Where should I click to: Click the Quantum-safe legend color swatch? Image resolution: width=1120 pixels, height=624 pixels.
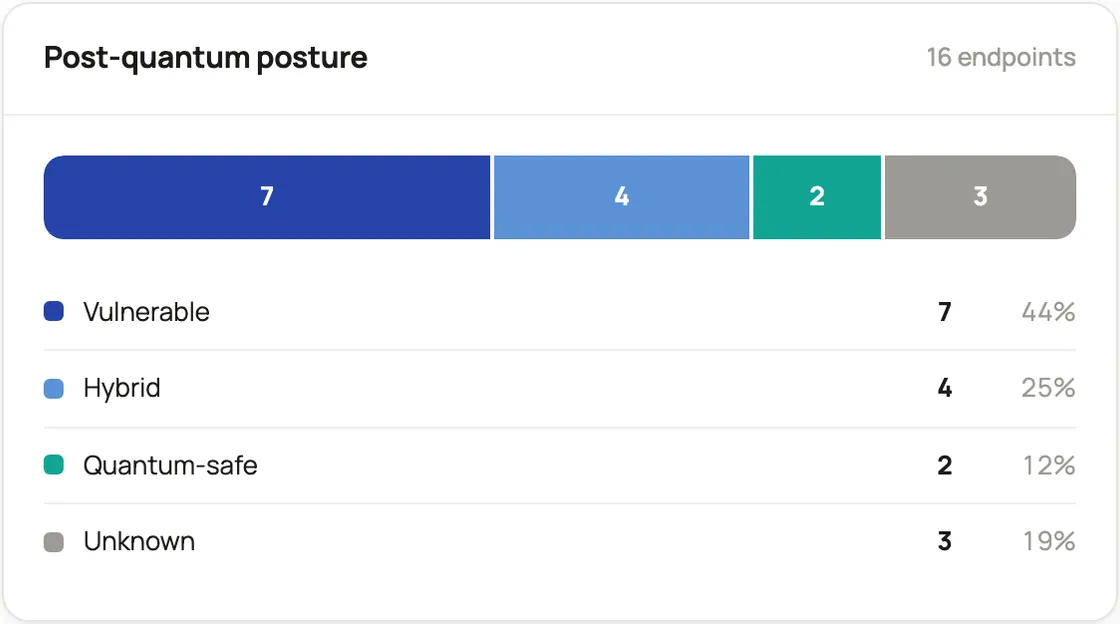(x=54, y=465)
